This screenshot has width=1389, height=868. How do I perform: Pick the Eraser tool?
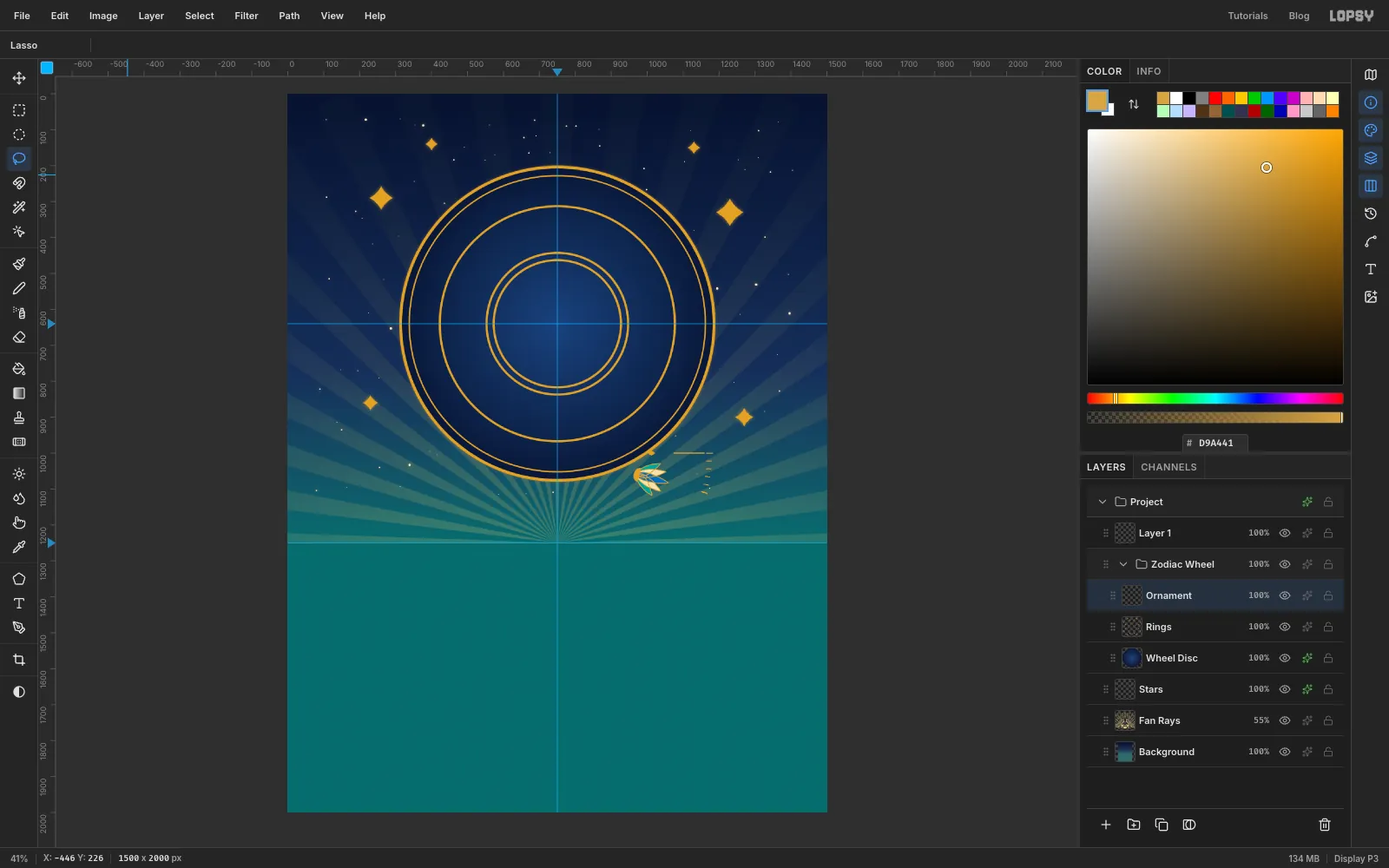tap(19, 337)
